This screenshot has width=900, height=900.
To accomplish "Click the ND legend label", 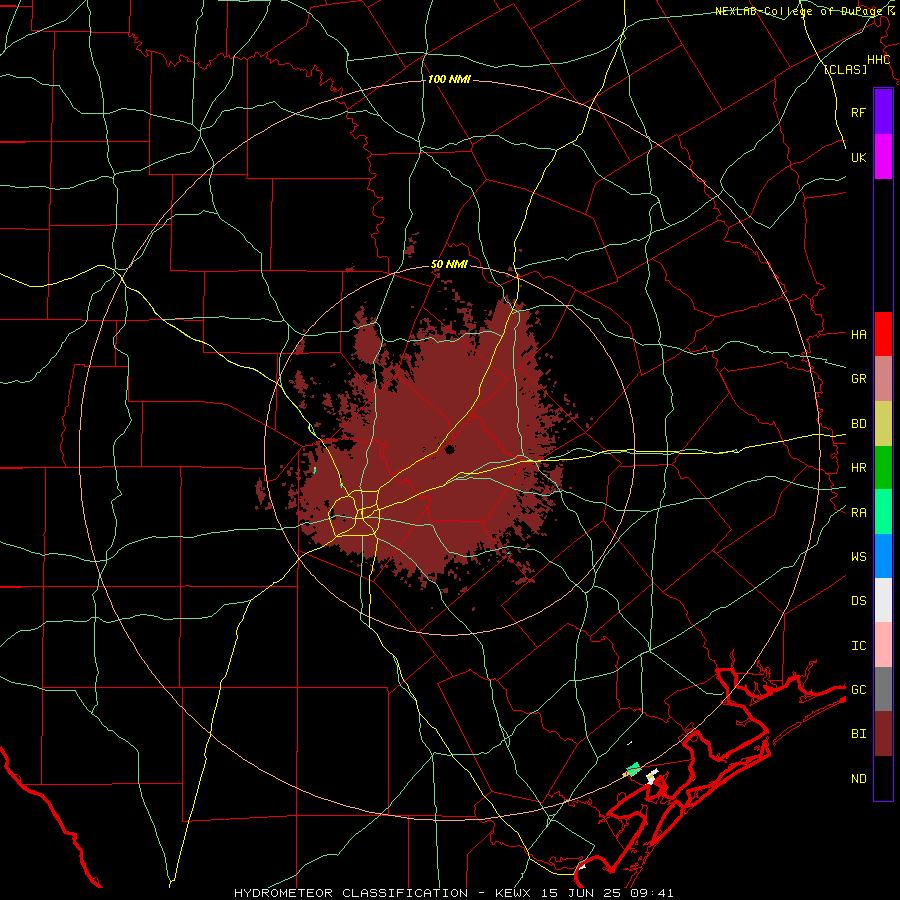I will pyautogui.click(x=858, y=778).
